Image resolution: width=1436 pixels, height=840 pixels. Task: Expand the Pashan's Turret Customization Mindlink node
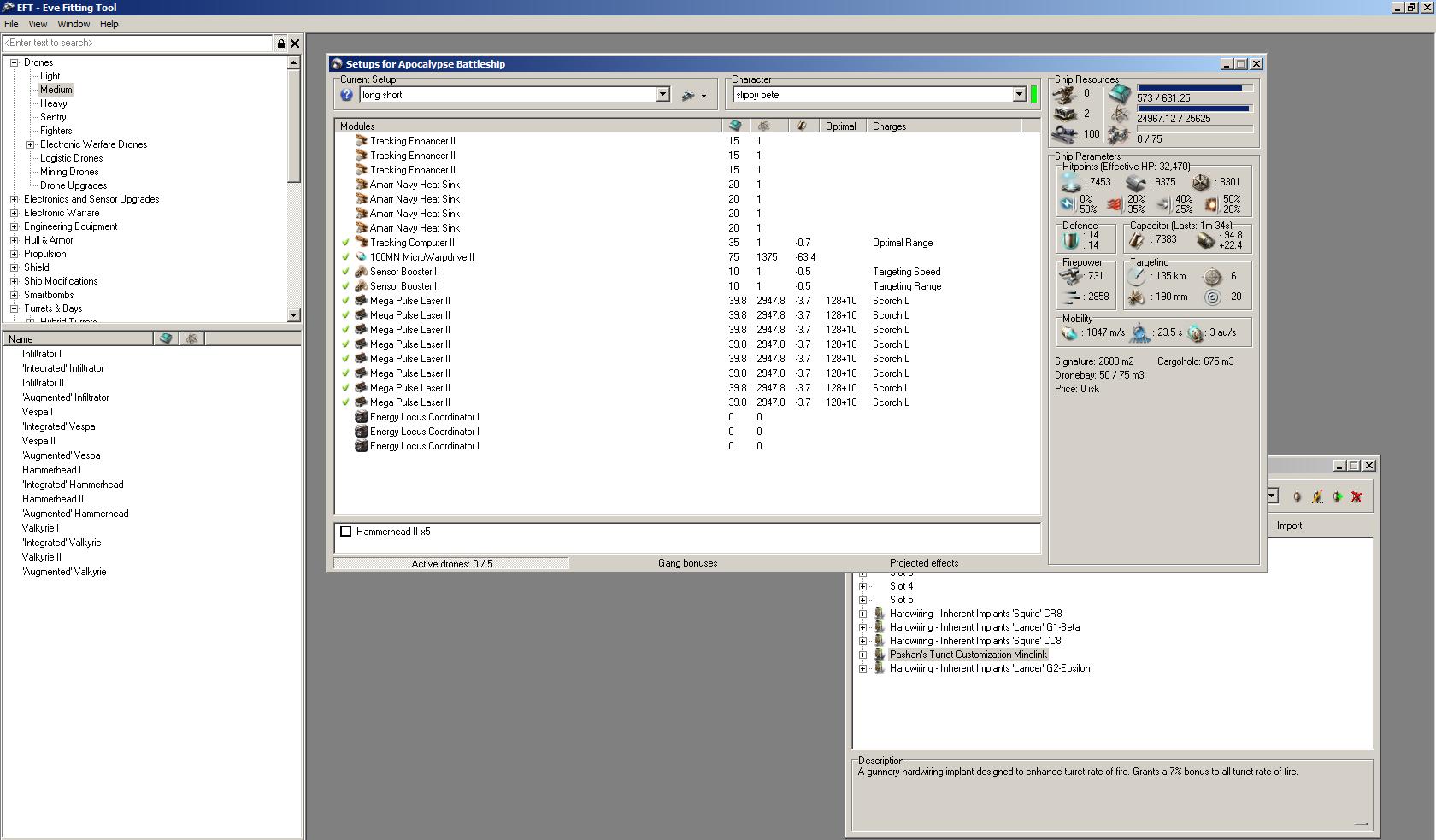(863, 655)
